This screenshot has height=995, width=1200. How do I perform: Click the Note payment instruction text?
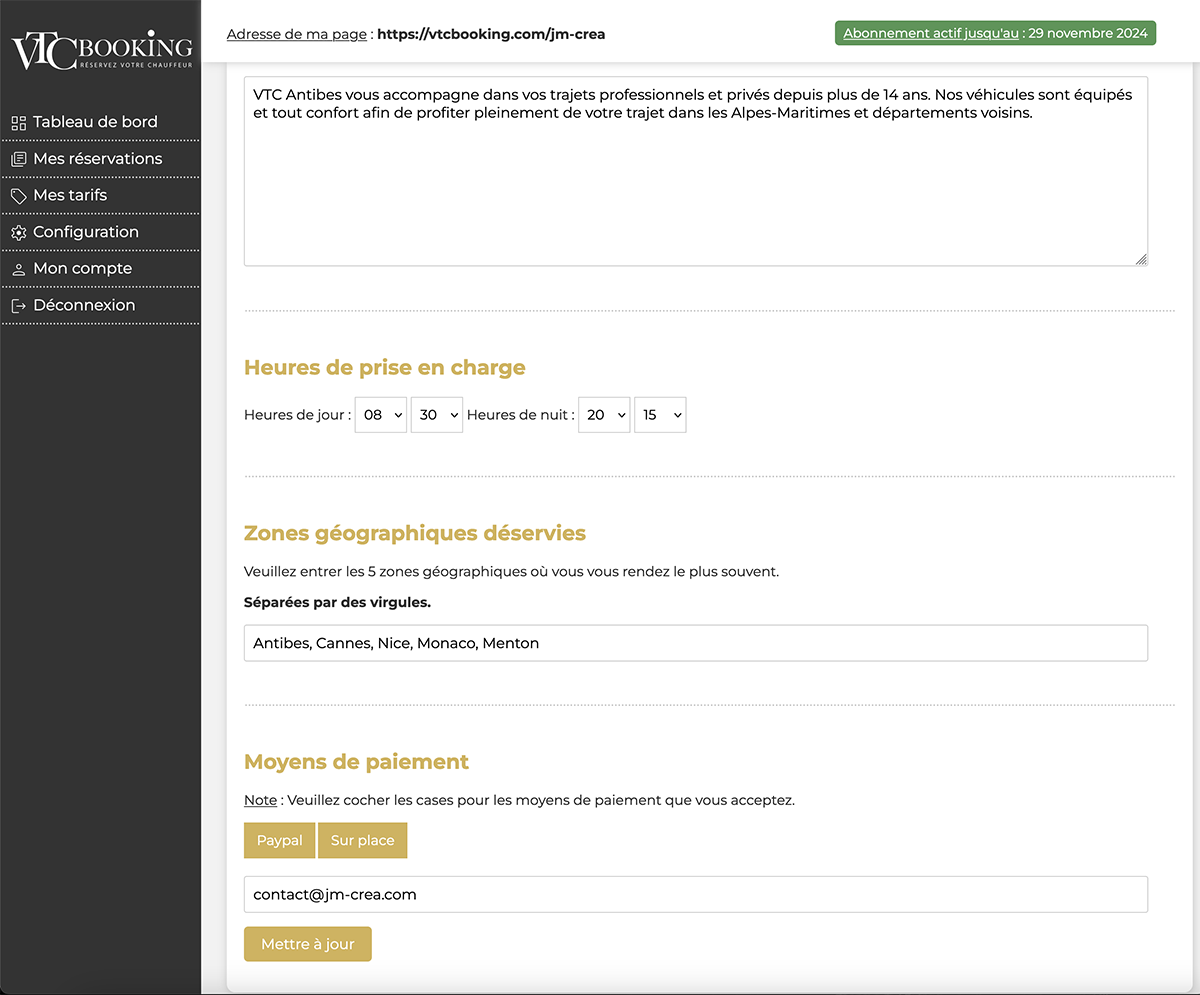[x=519, y=801]
